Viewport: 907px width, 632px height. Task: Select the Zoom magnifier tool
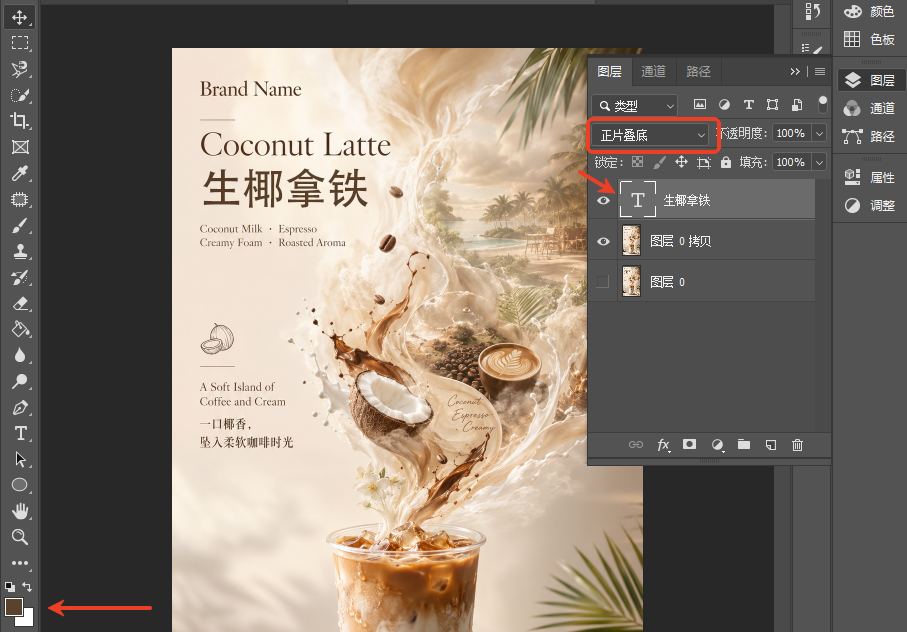(20, 537)
